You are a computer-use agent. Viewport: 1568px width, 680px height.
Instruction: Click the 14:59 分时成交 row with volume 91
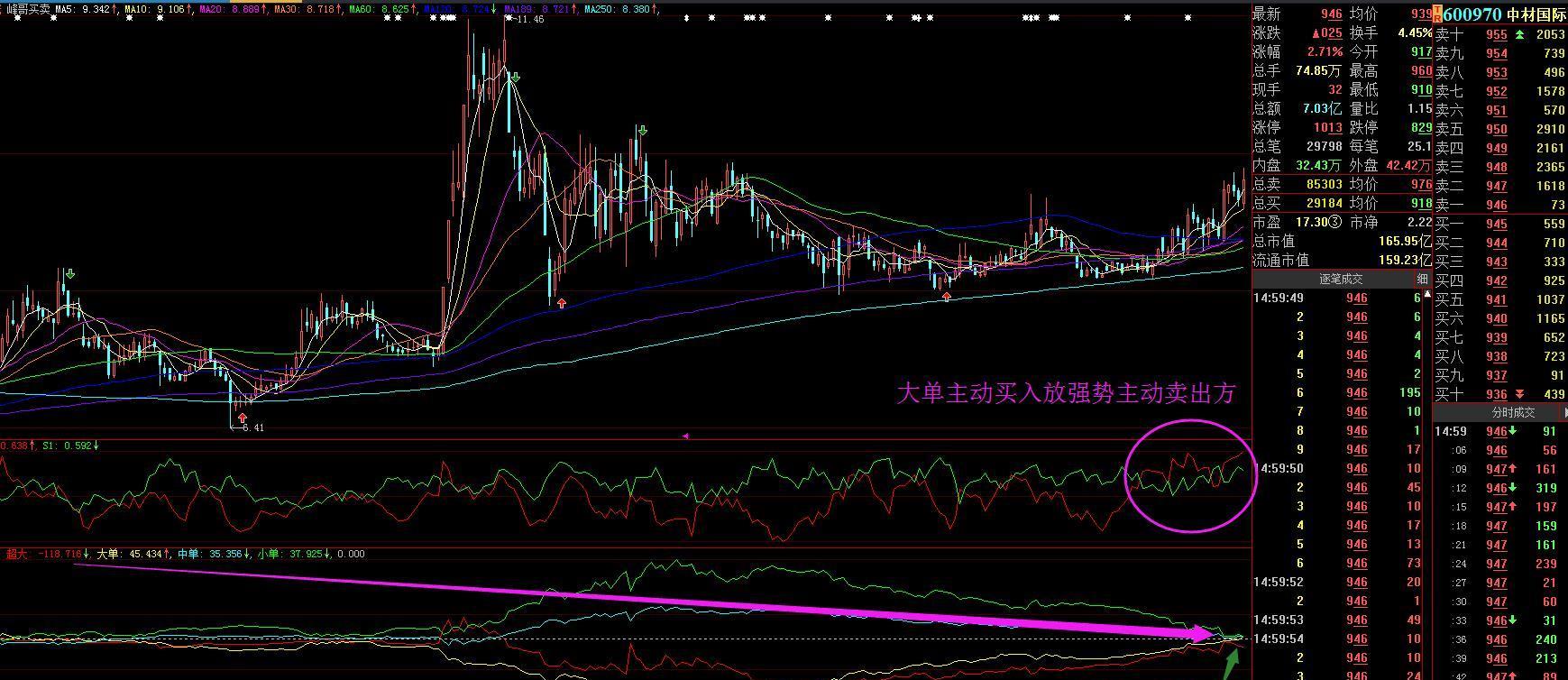point(1498,431)
